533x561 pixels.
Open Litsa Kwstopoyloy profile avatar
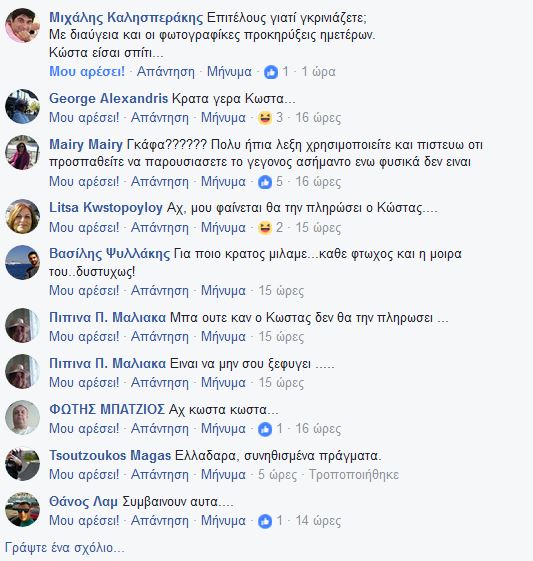tap(22, 216)
